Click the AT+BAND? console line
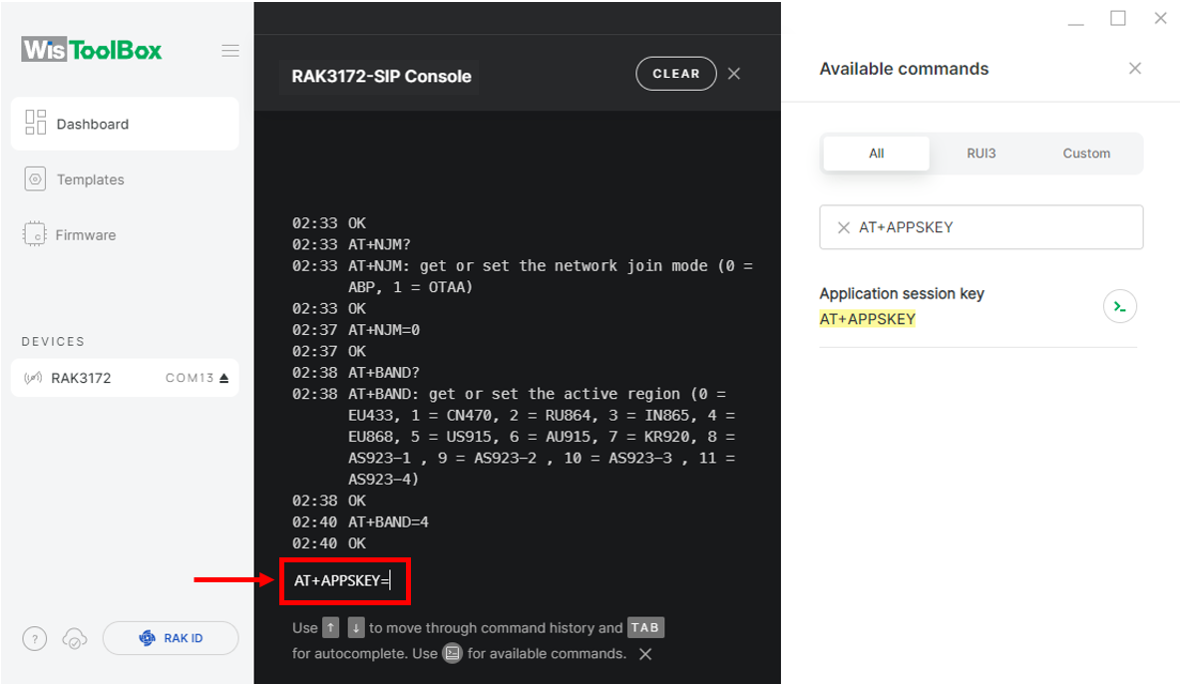Viewport: 1186px width, 687px height. [383, 372]
